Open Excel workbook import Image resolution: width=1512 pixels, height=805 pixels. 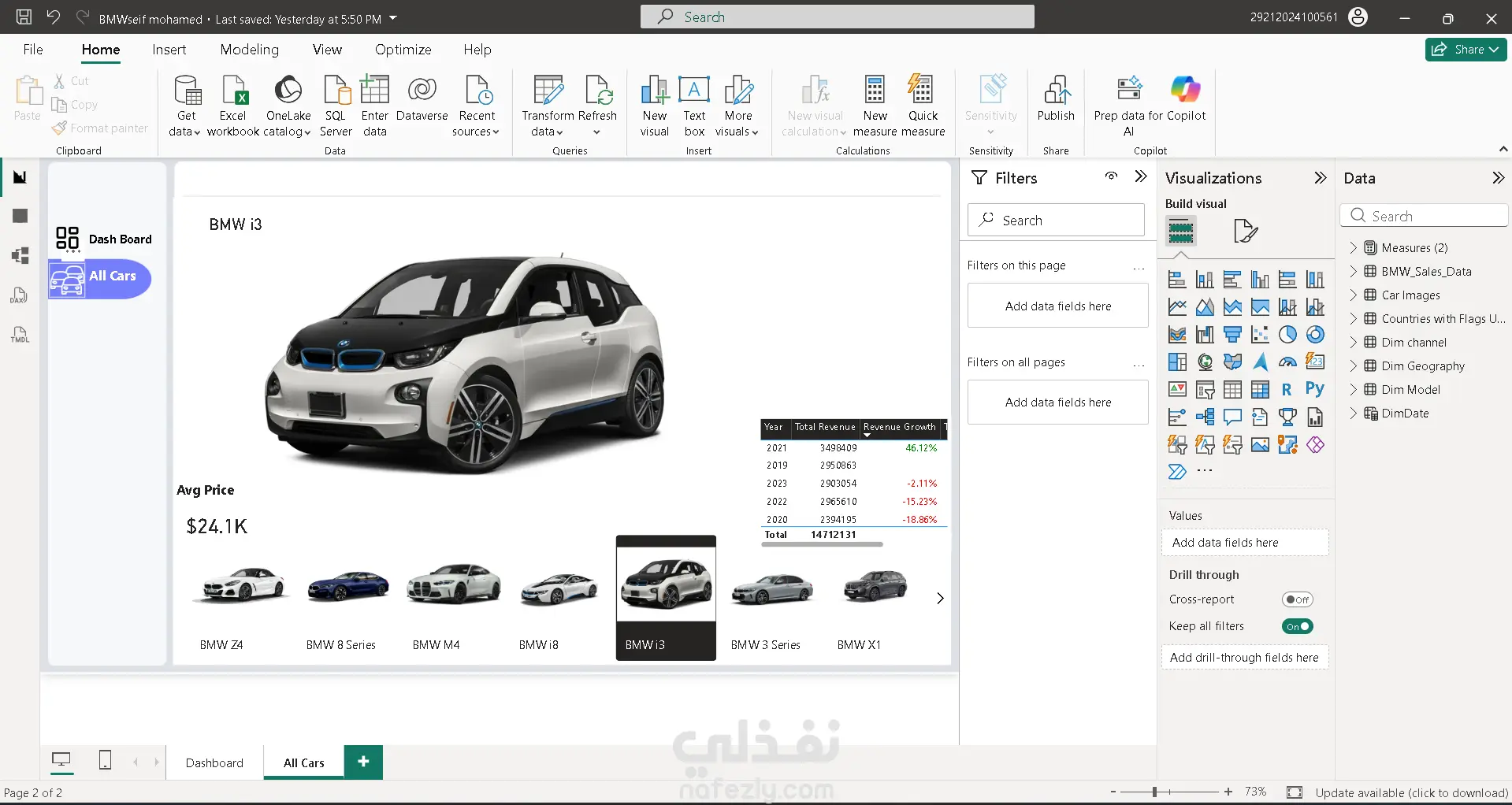click(232, 106)
